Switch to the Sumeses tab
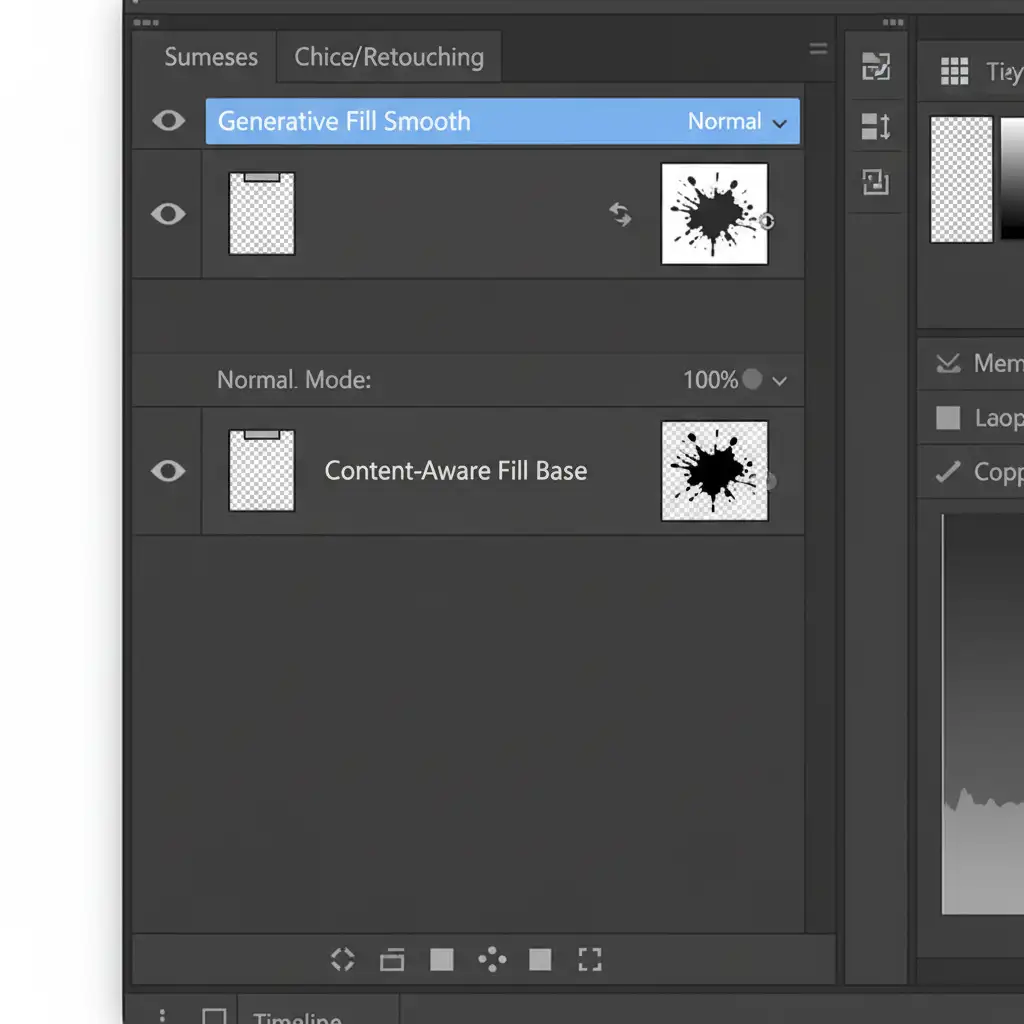This screenshot has width=1024, height=1024. pyautogui.click(x=211, y=57)
